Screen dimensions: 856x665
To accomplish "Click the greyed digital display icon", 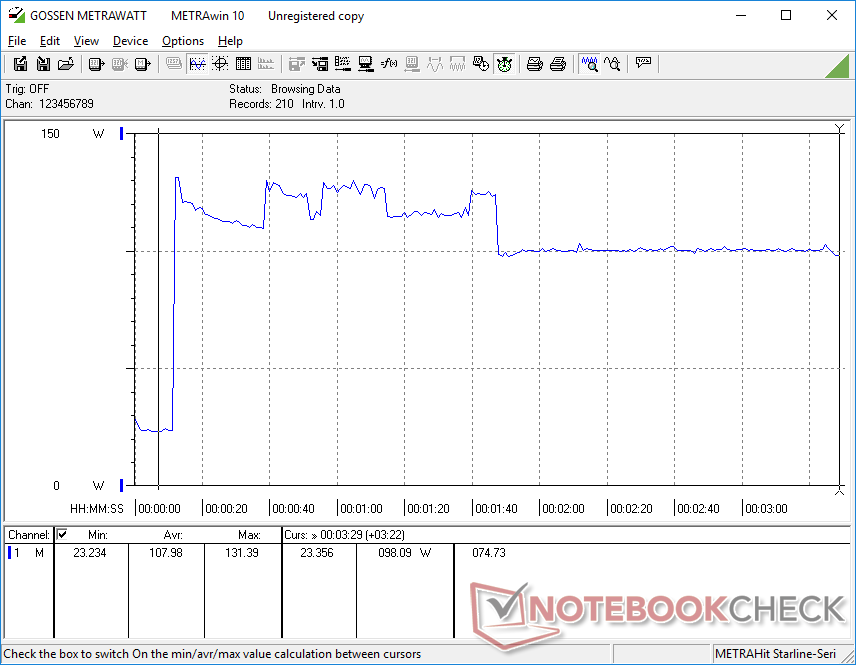I will (174, 64).
